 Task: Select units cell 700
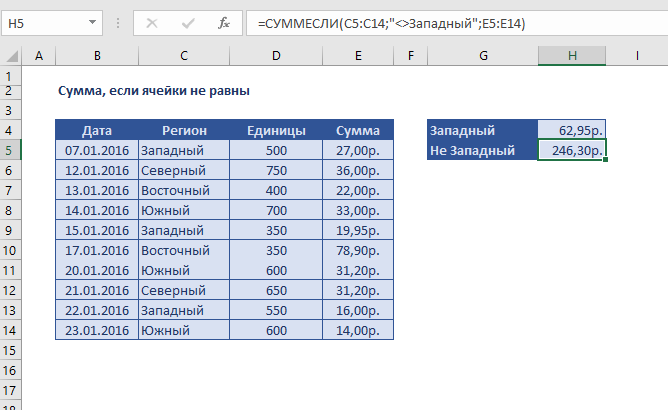276,211
